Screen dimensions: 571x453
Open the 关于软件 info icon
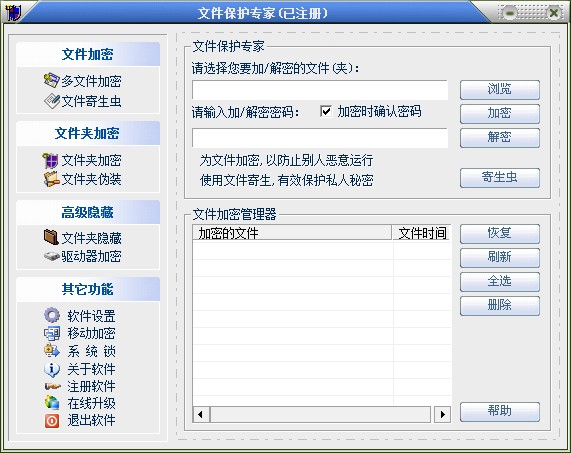[52, 369]
